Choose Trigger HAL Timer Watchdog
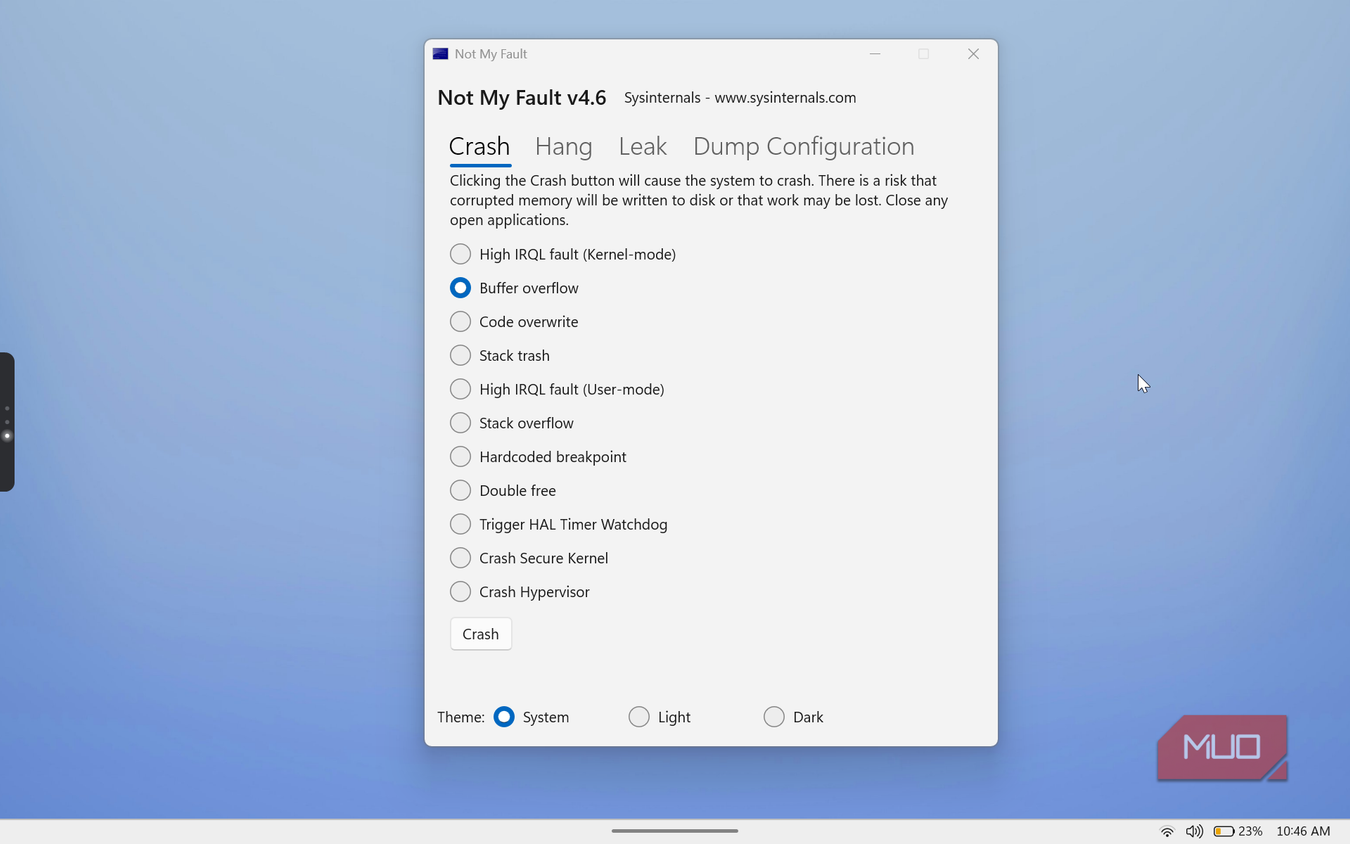Screen dimensions: 1350x844 (559, 524)
